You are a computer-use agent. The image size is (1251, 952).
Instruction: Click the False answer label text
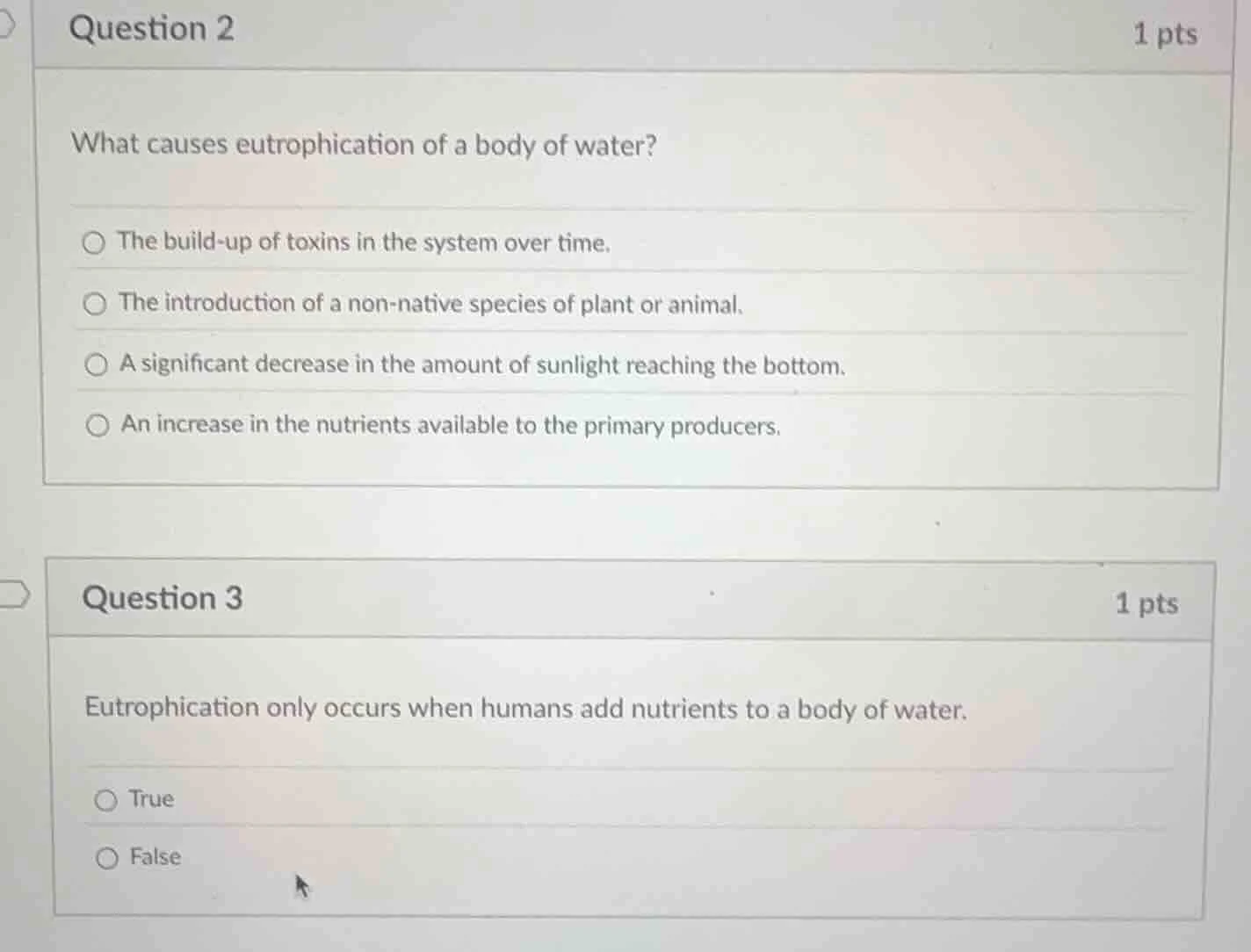[155, 857]
